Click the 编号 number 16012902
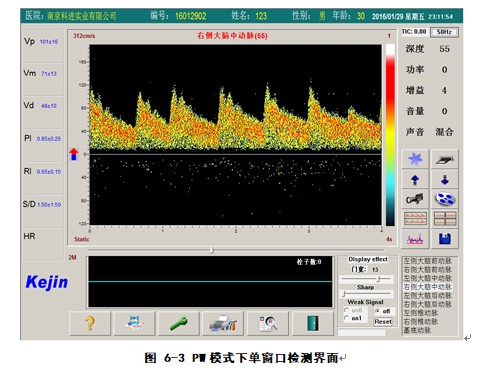483x371 pixels. point(190,16)
